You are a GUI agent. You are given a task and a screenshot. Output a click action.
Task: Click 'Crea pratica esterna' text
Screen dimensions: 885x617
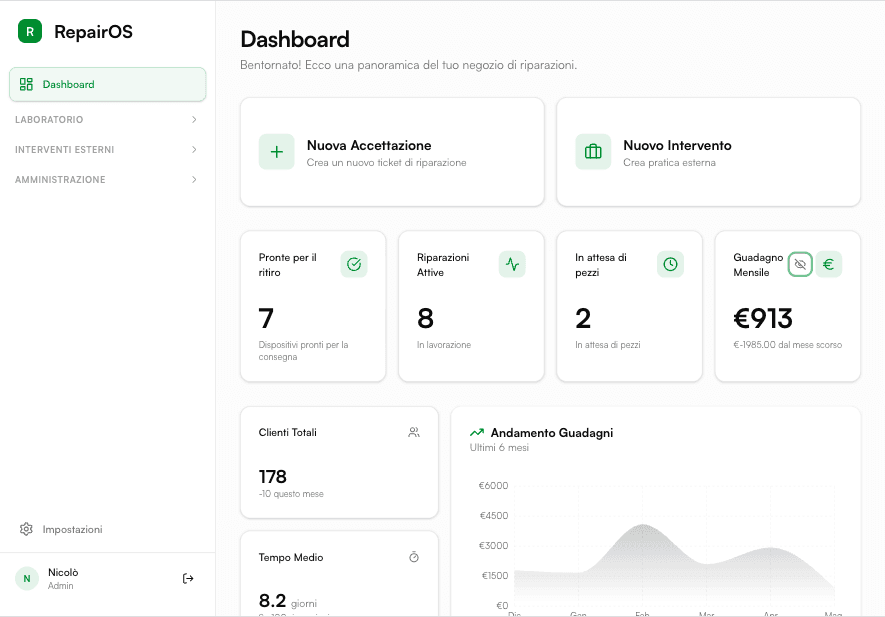click(669, 163)
